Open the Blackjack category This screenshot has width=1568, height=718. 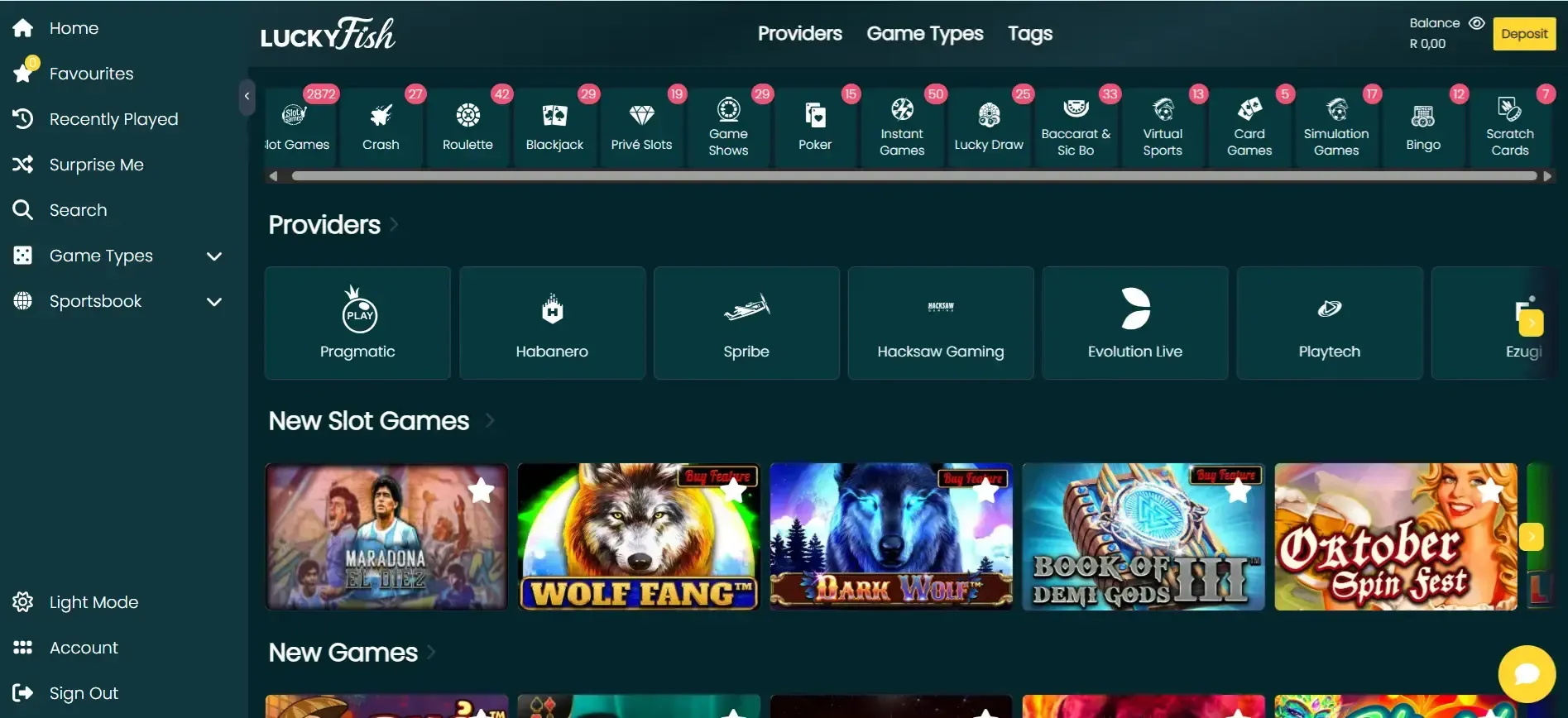tap(554, 127)
